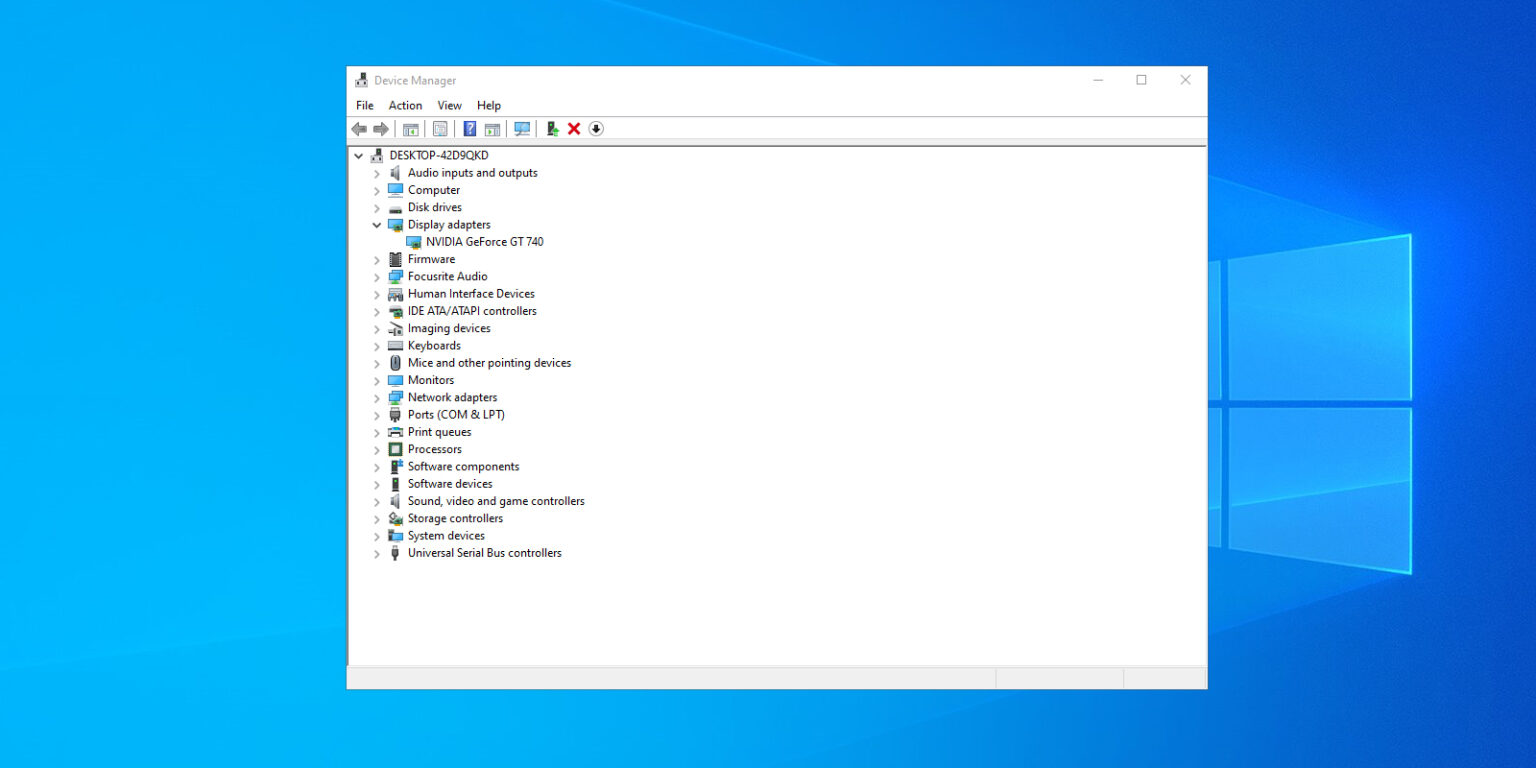This screenshot has height=768, width=1536.
Task: Select the Focusrite Audio category
Action: point(447,276)
